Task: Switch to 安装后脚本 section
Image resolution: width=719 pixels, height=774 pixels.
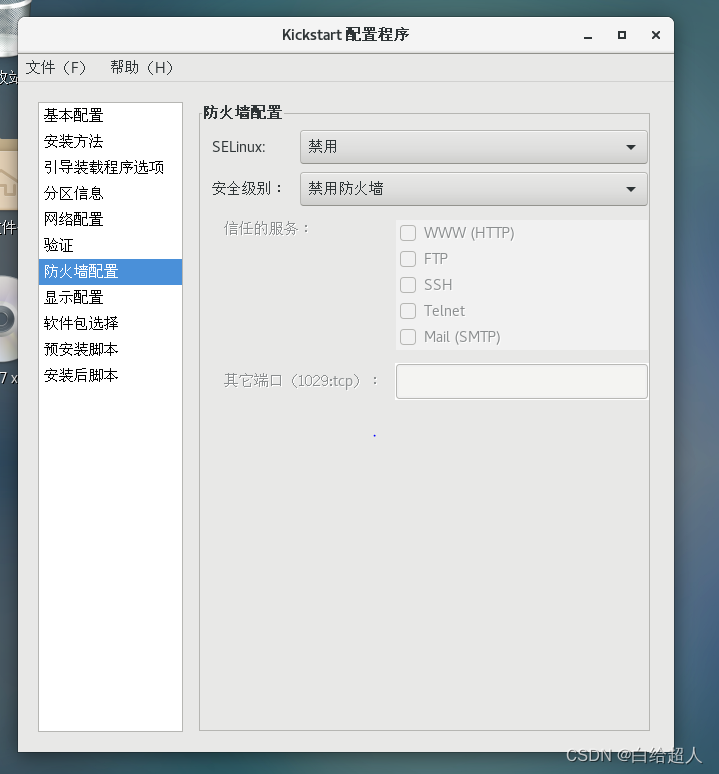Action: click(x=111, y=376)
